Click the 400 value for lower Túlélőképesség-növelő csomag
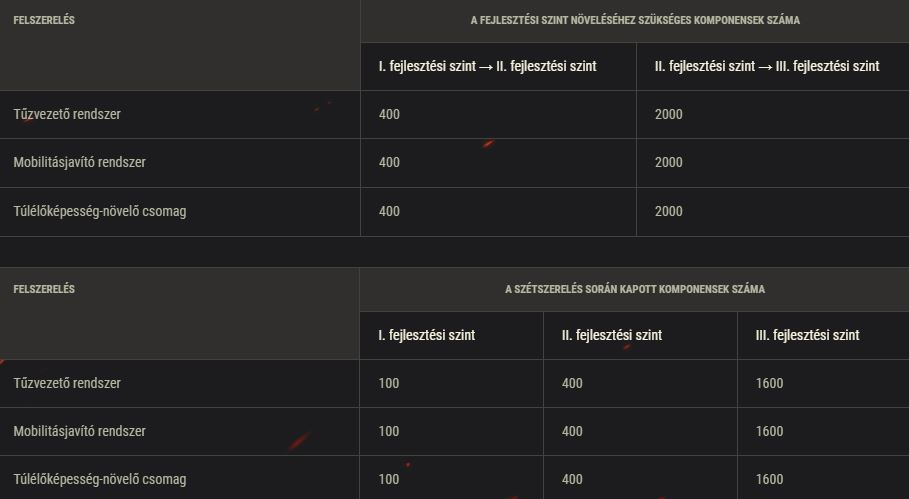This screenshot has height=499, width=909. coord(572,479)
